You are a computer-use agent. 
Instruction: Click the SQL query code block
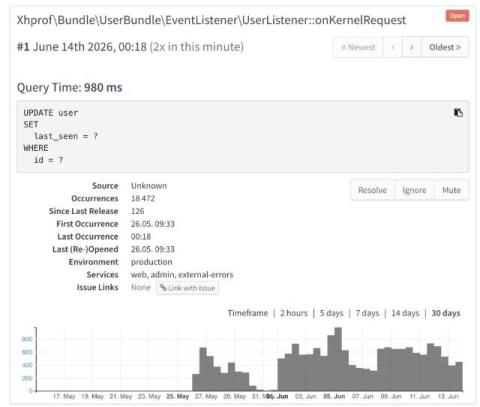click(243, 137)
